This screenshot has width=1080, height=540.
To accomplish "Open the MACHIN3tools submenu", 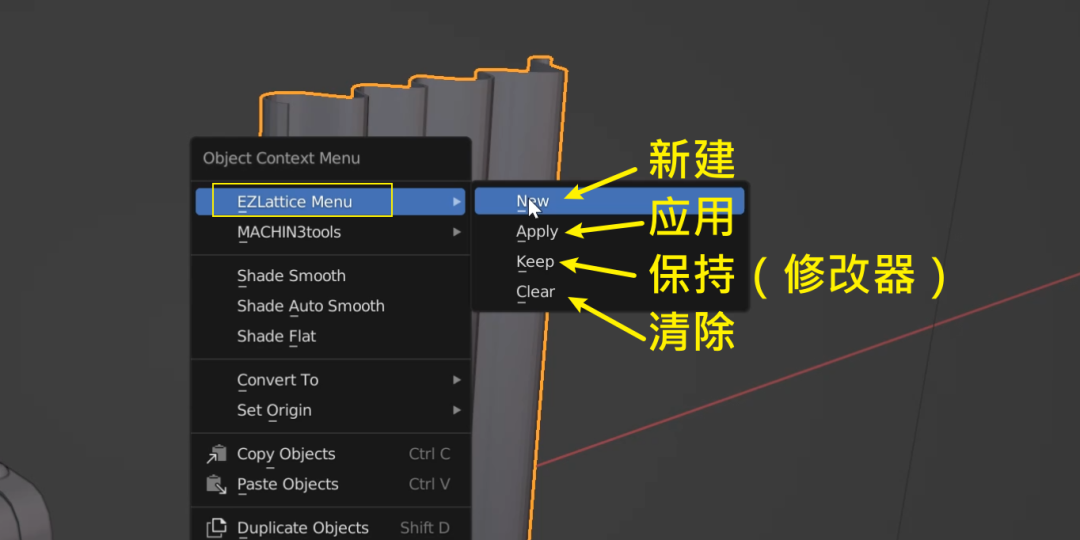I will click(x=331, y=232).
